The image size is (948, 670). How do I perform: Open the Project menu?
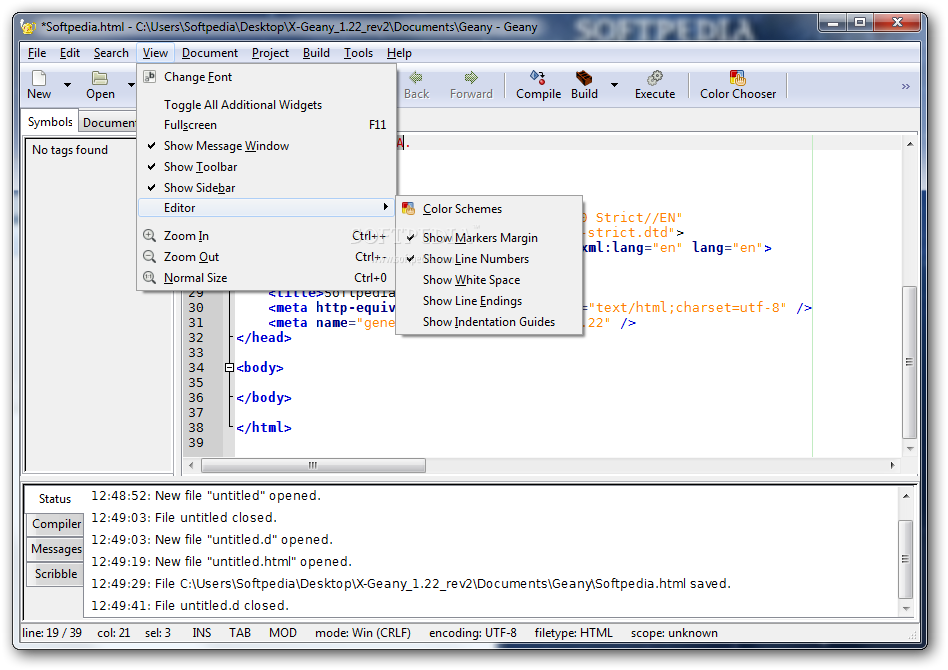tap(270, 53)
